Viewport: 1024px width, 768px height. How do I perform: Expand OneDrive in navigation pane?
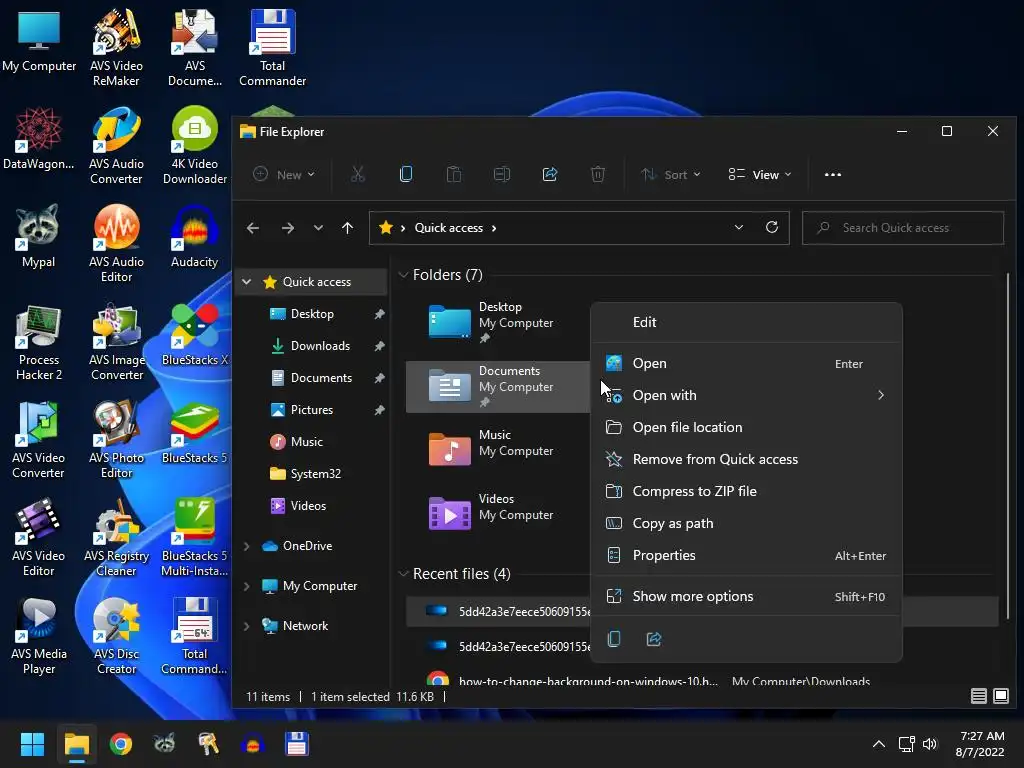(247, 546)
